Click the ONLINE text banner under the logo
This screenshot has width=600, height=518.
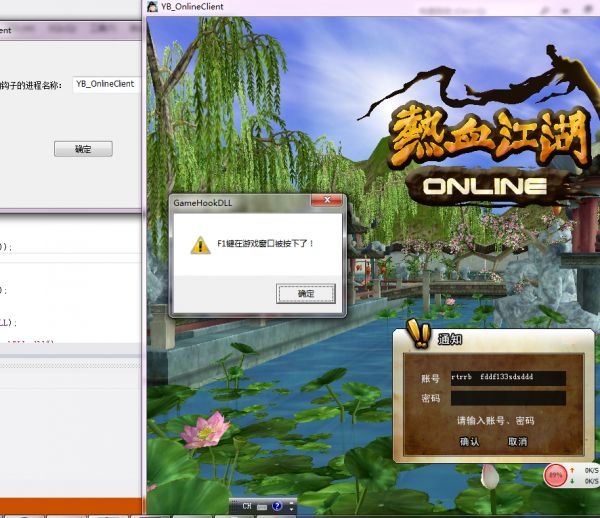point(484,186)
